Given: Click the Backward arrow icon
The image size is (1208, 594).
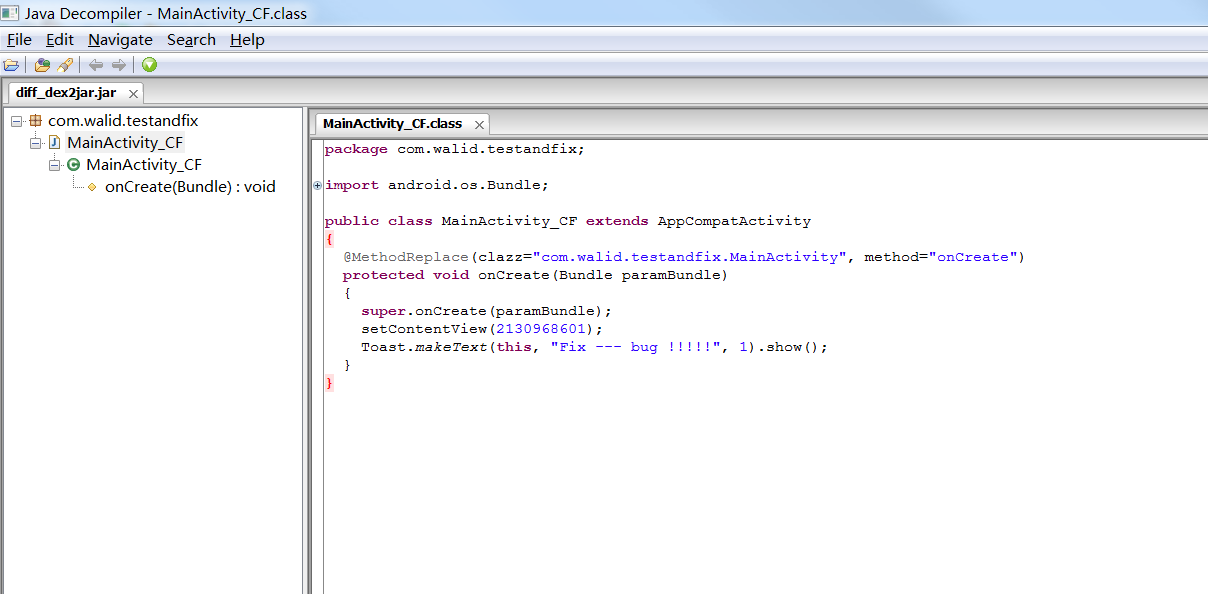Looking at the screenshot, I should pyautogui.click(x=96, y=65).
